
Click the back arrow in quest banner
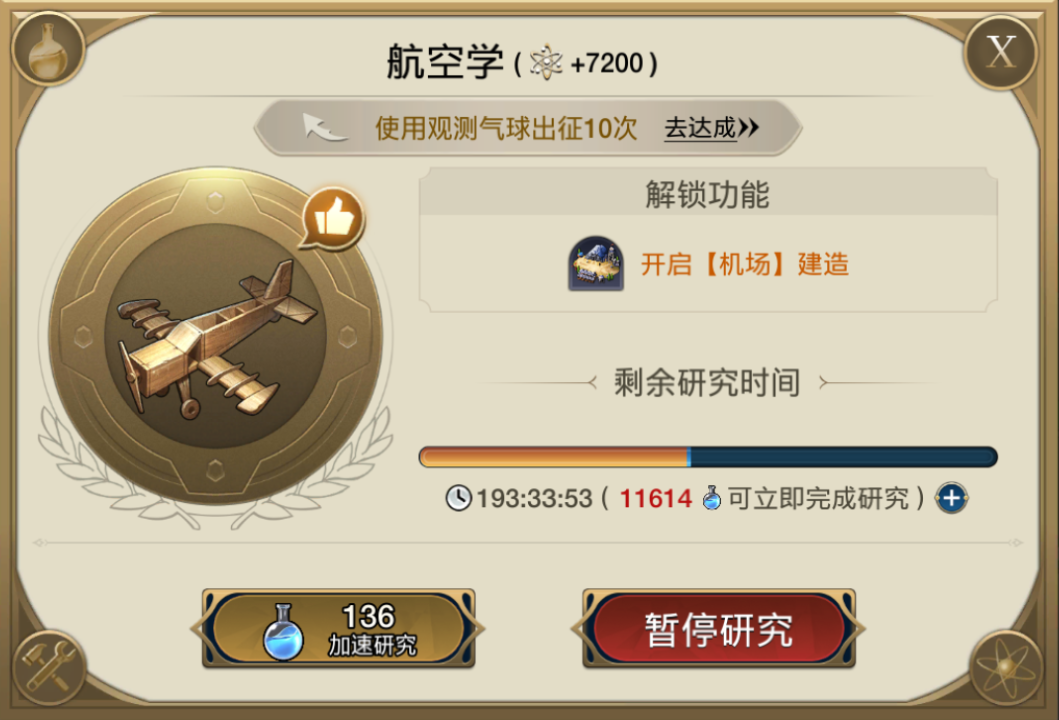324,127
